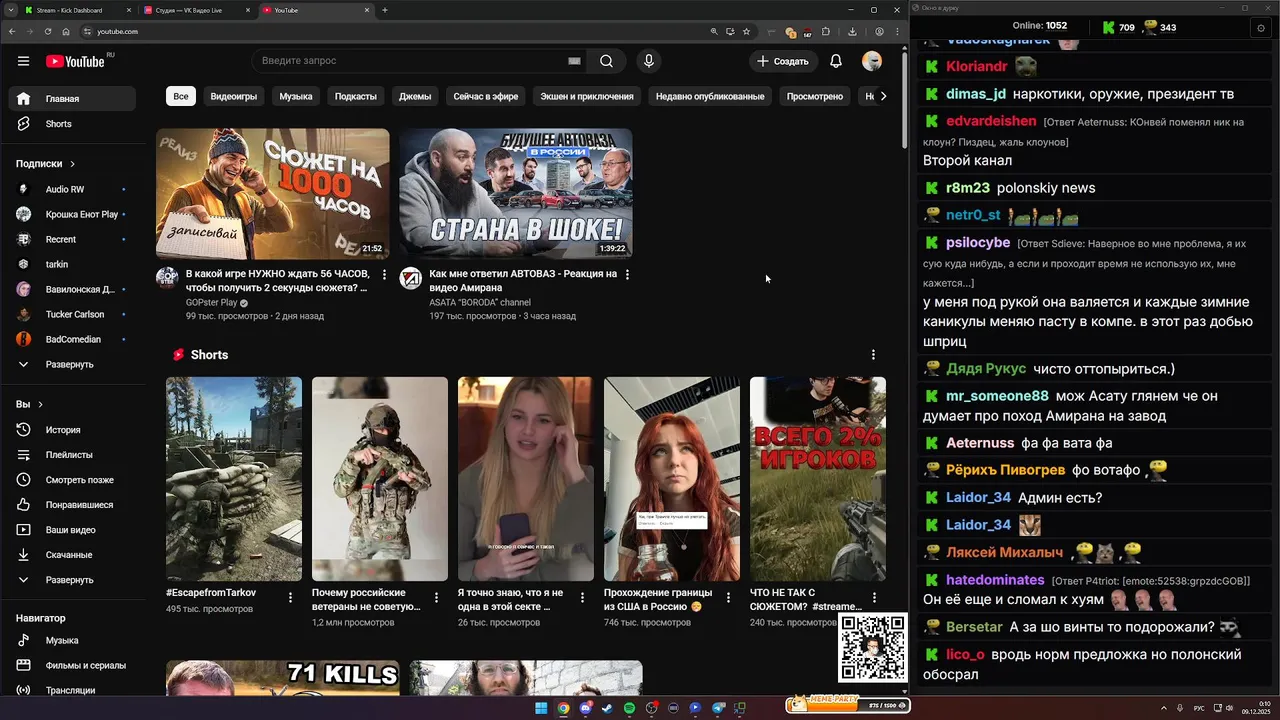1280x720 pixels.
Task: Open История in the sidebar
Action: click(72, 430)
